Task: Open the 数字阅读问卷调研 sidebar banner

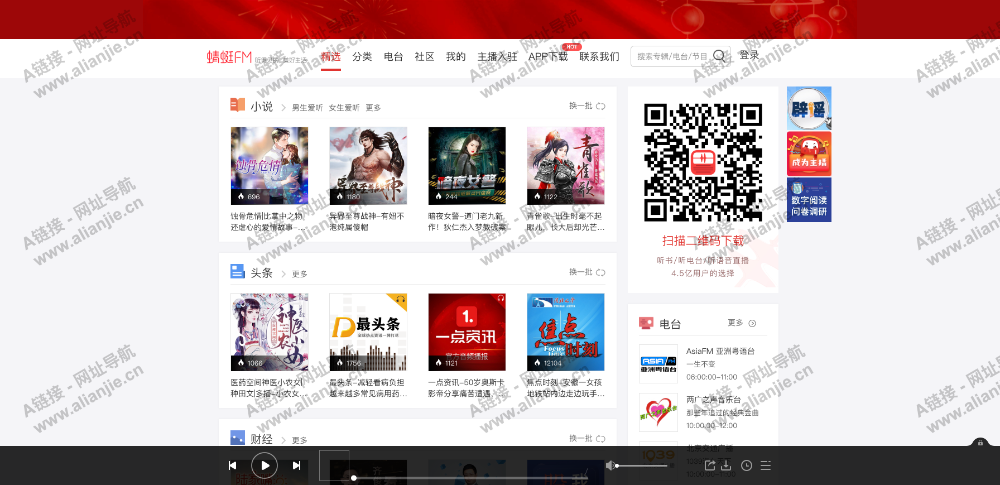Action: click(809, 200)
